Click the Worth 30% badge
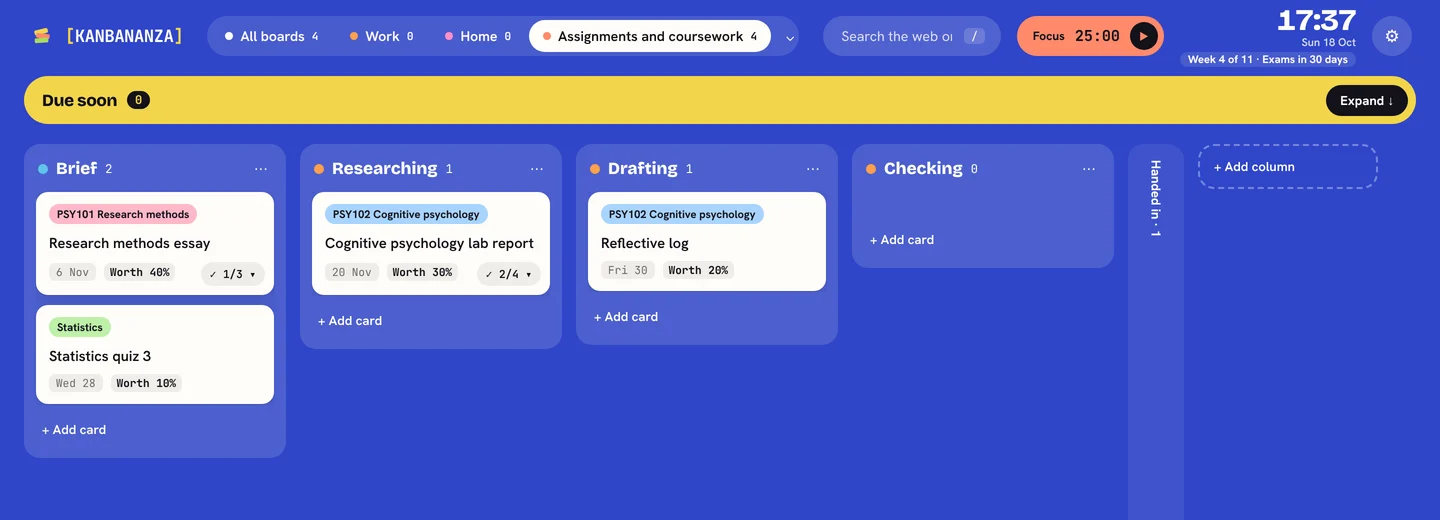This screenshot has height=520, width=1440. point(422,272)
